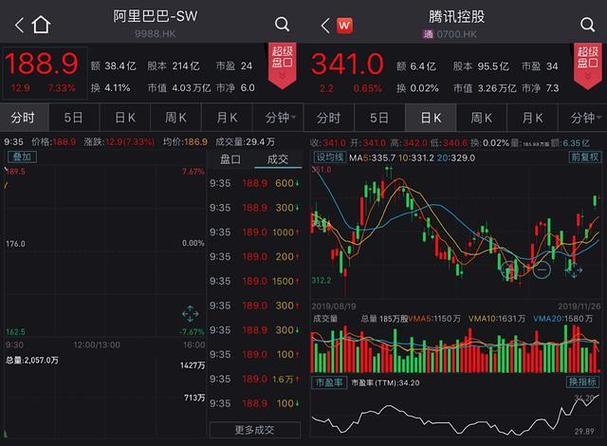Tap VMA10:1631万 label
The width and height of the screenshot is (607, 446).
tap(497, 319)
